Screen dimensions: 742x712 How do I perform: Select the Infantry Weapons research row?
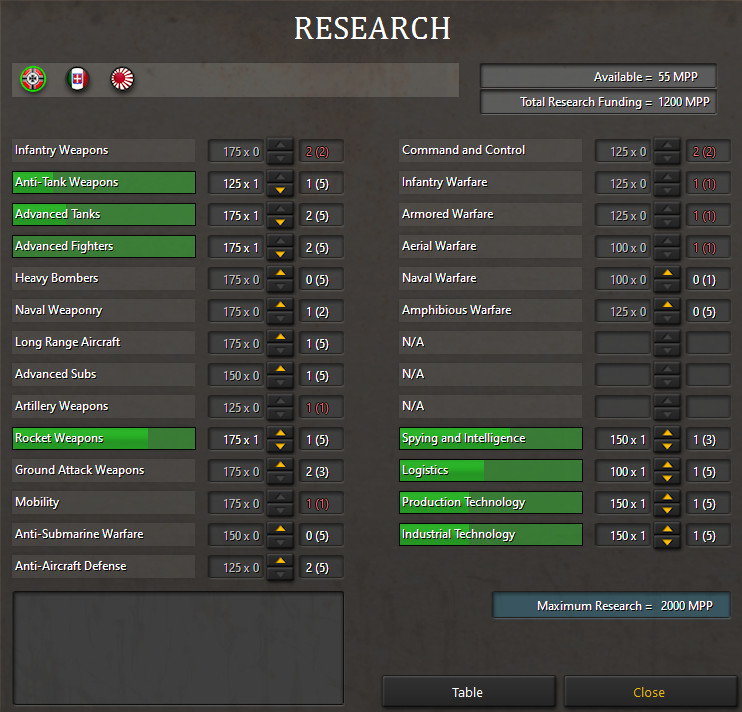104,150
